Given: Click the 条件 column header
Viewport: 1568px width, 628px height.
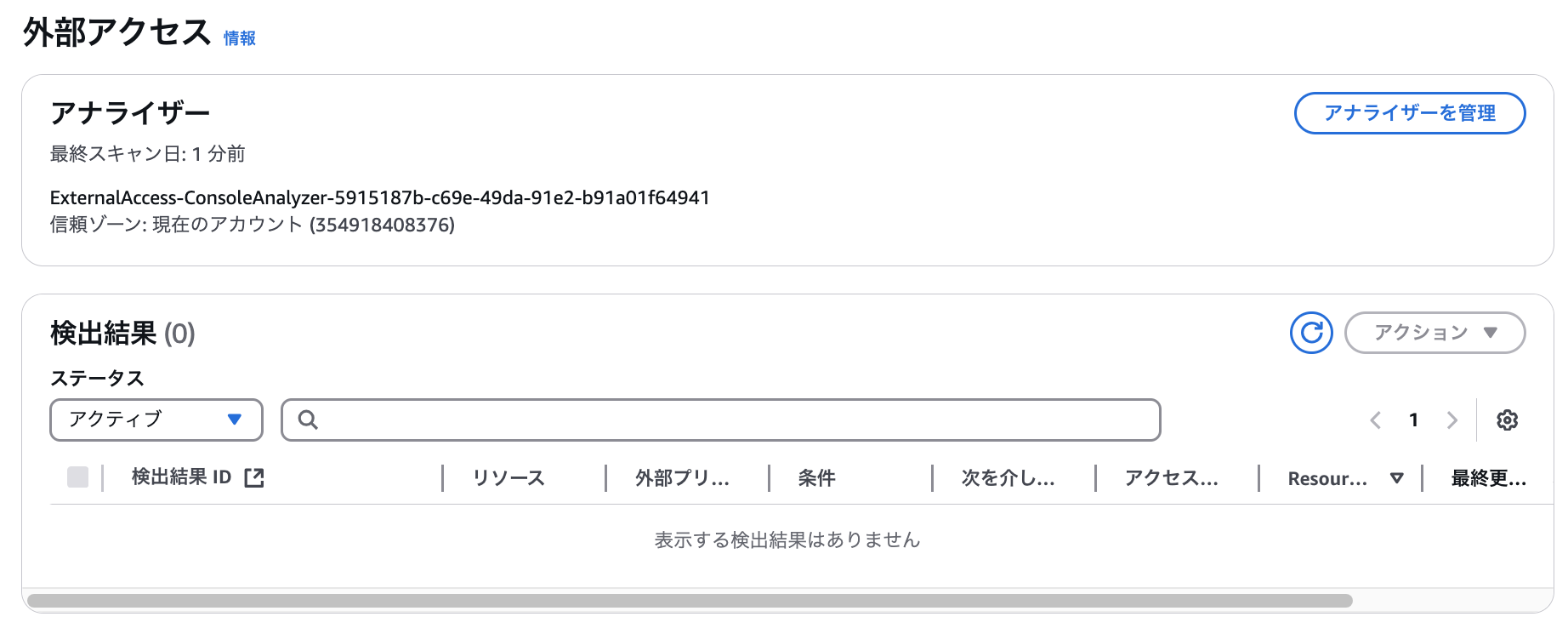Looking at the screenshot, I should [x=816, y=478].
